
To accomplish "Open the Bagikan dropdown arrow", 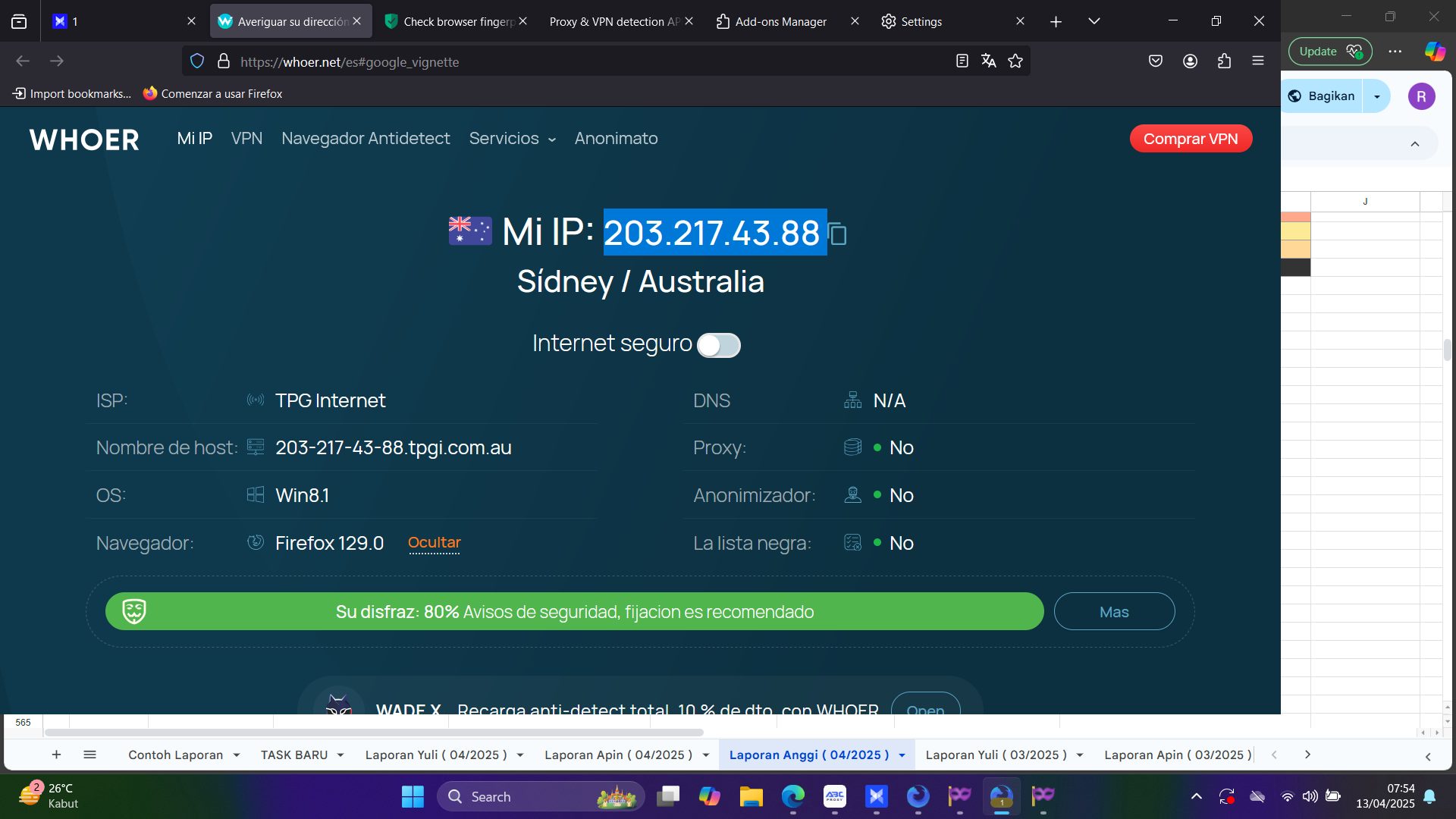I will (1377, 96).
